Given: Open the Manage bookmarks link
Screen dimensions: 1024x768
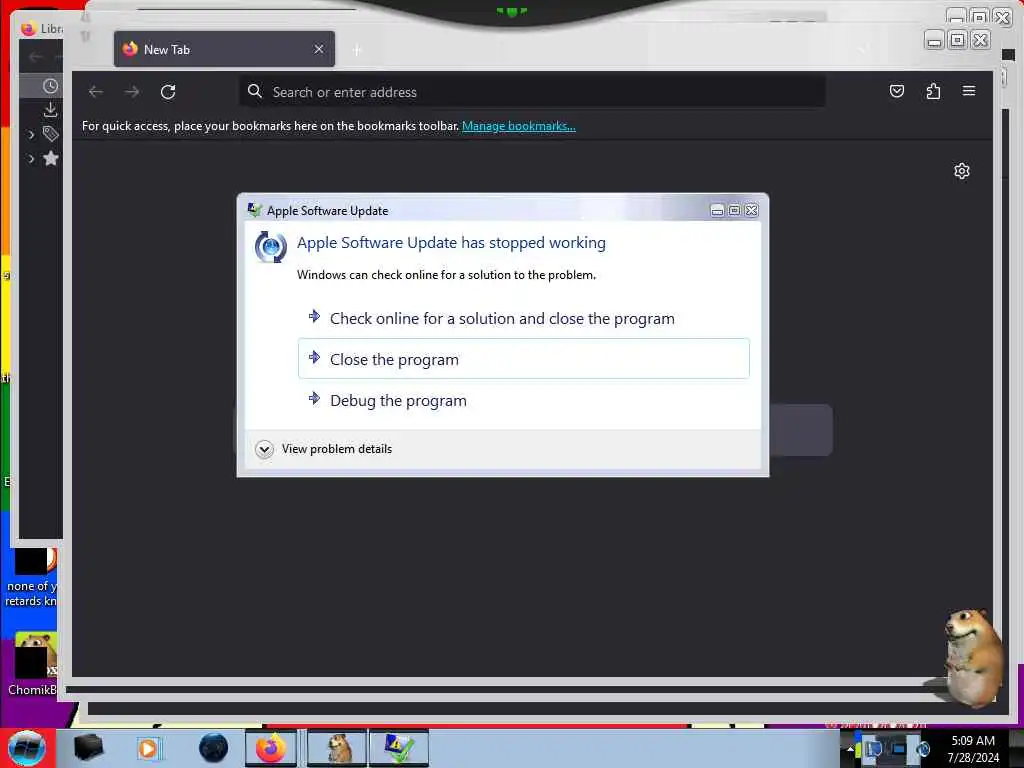Looking at the screenshot, I should [519, 126].
